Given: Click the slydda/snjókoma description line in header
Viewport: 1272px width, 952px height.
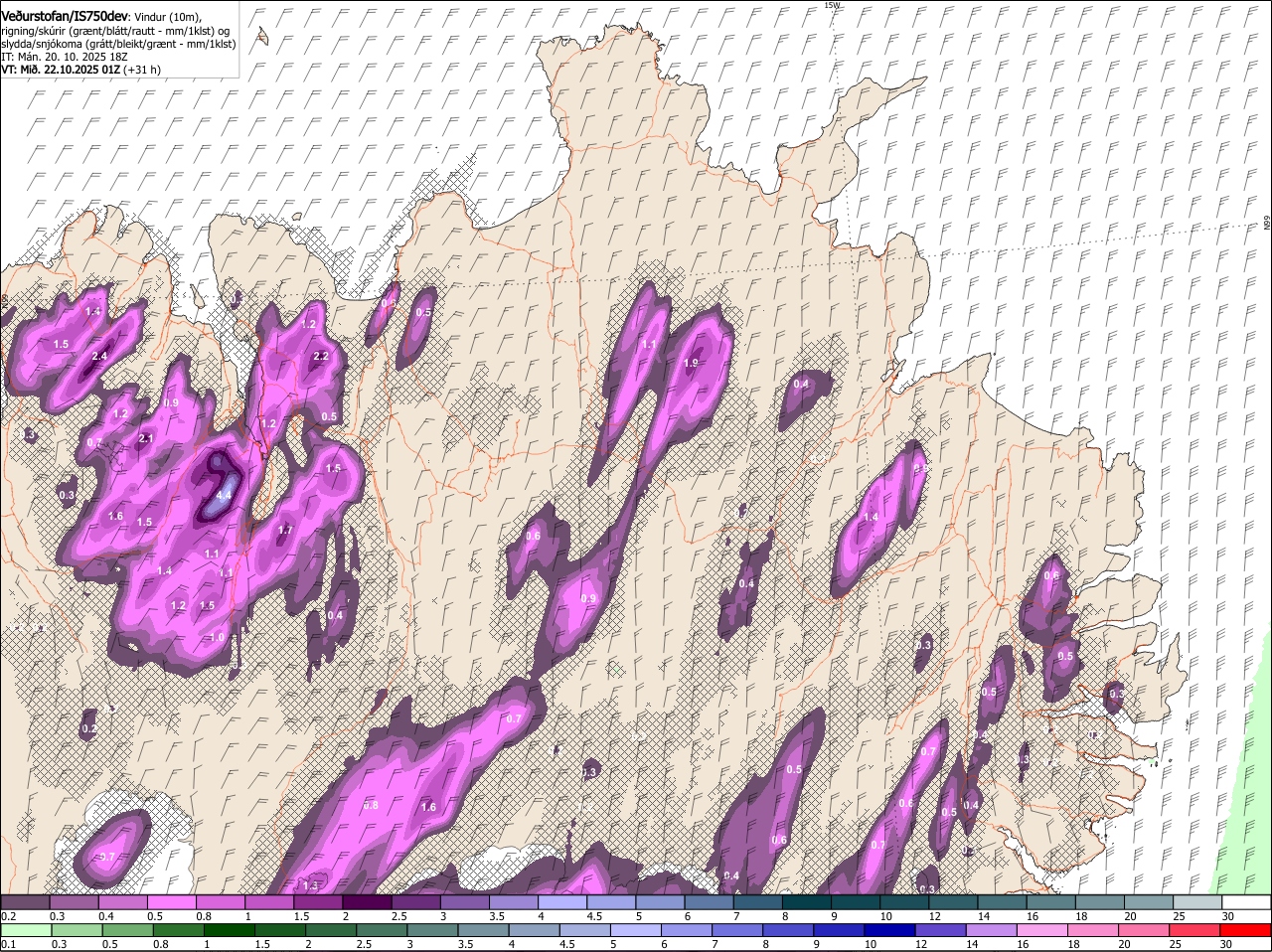Looking at the screenshot, I should [118, 44].
